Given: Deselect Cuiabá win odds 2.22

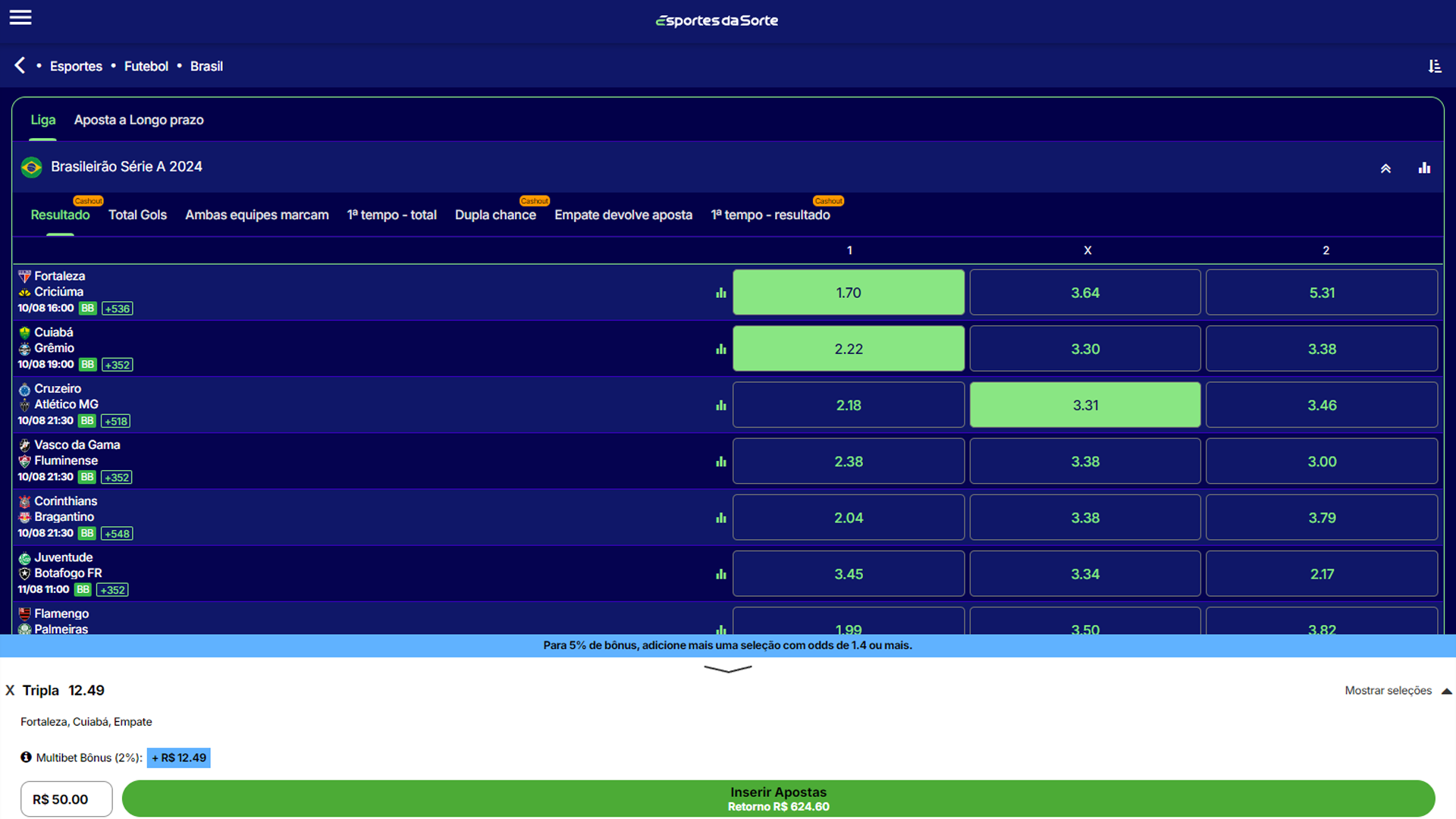Looking at the screenshot, I should [x=849, y=348].
